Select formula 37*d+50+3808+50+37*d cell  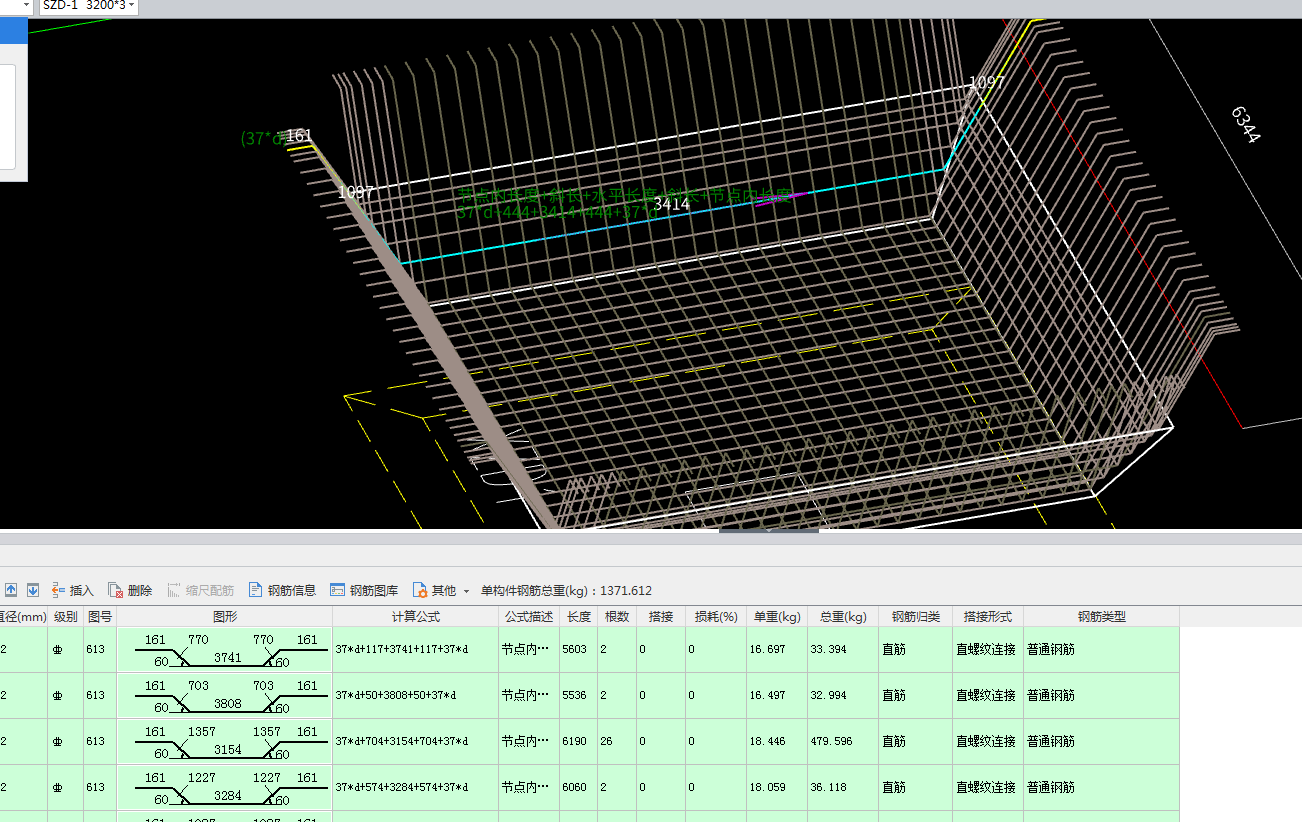click(416, 696)
